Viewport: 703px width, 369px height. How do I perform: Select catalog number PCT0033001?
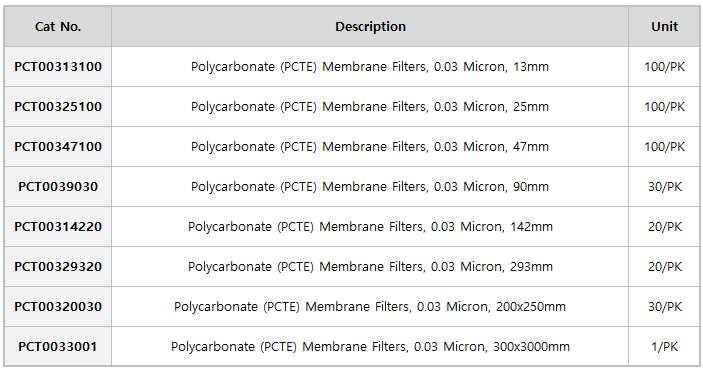(58, 347)
